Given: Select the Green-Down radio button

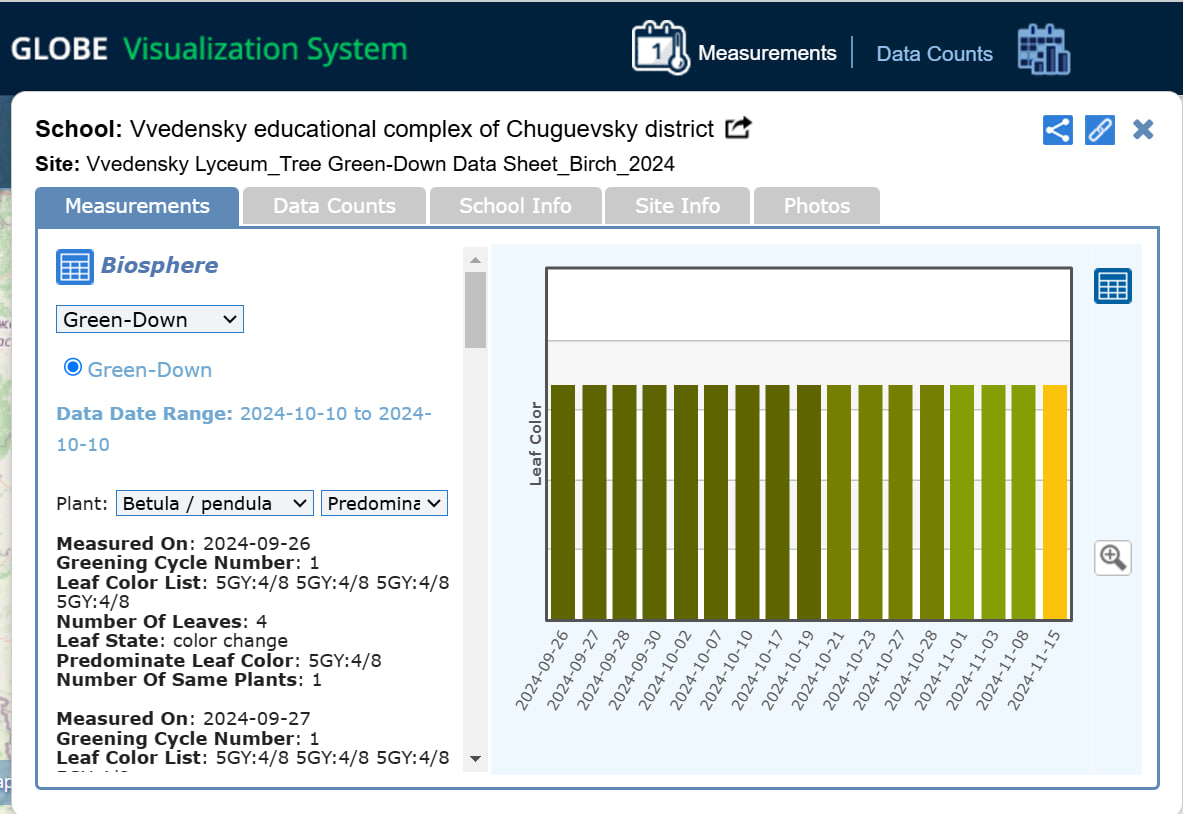Looking at the screenshot, I should 72,367.
